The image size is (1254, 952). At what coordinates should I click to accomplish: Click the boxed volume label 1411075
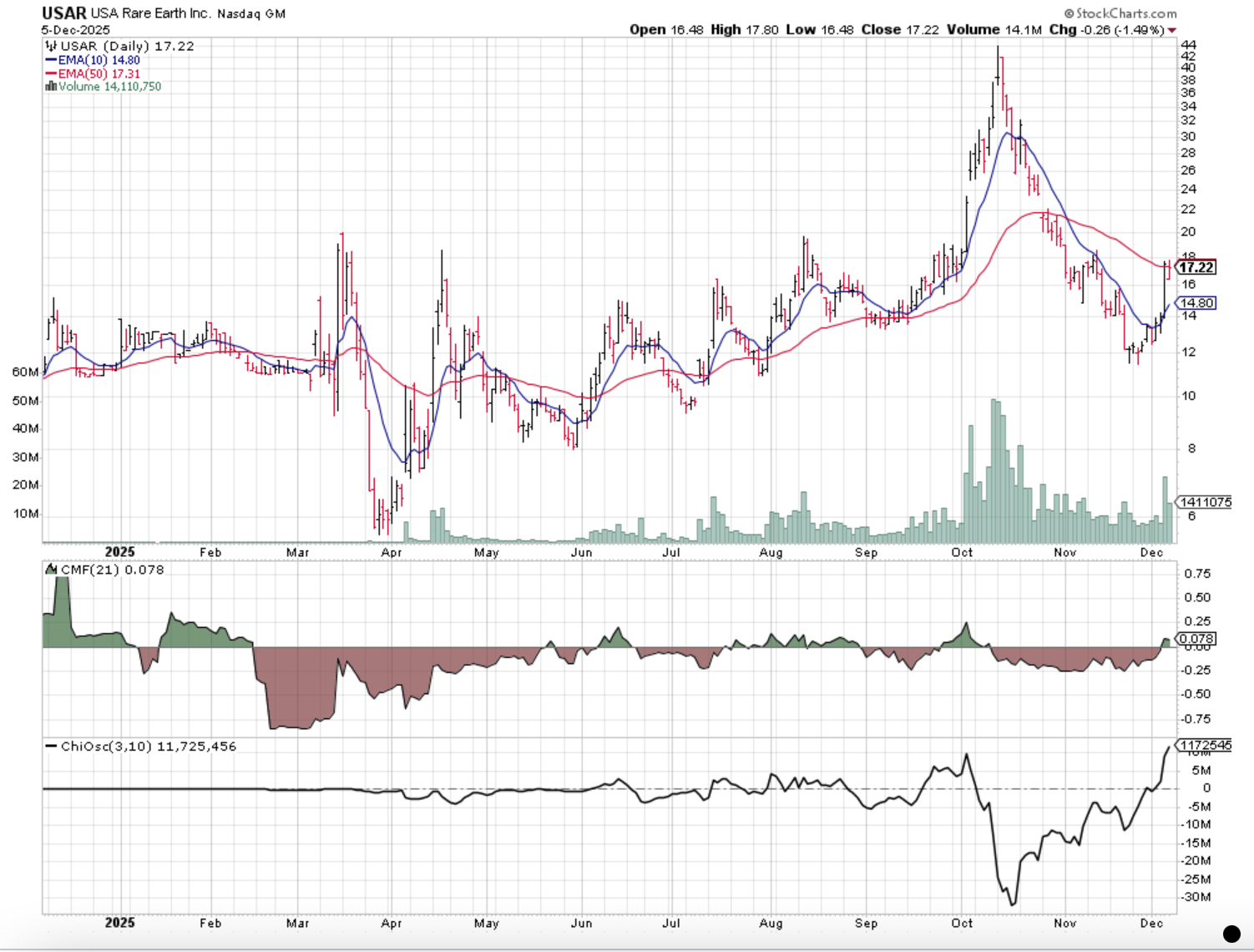[x=1203, y=502]
